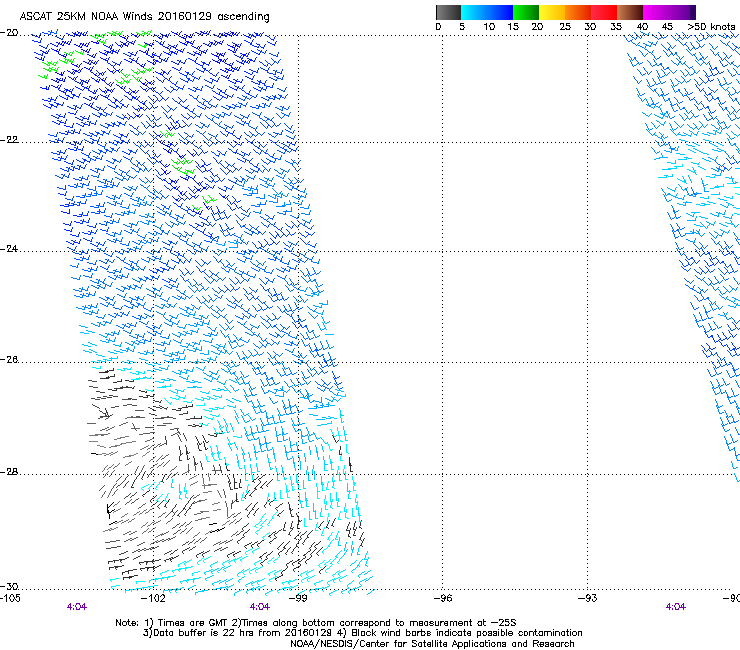Click the plot title 'ASCAT 25KM NOAA Winds 20160129 ascending'
Image resolution: width=740 pixels, height=650 pixels.
[x=144, y=17]
